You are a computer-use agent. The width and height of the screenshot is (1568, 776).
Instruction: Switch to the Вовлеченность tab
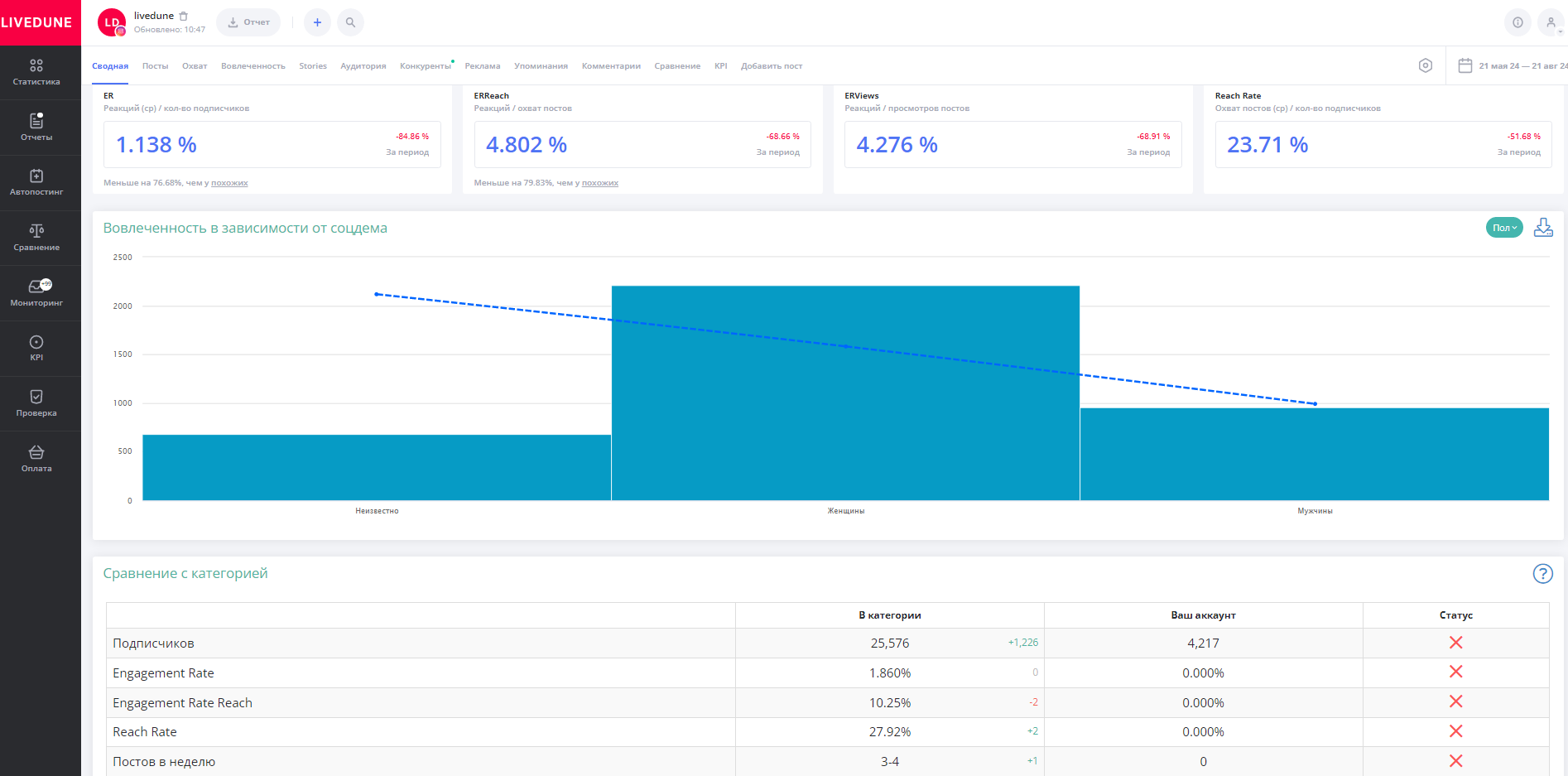point(253,66)
